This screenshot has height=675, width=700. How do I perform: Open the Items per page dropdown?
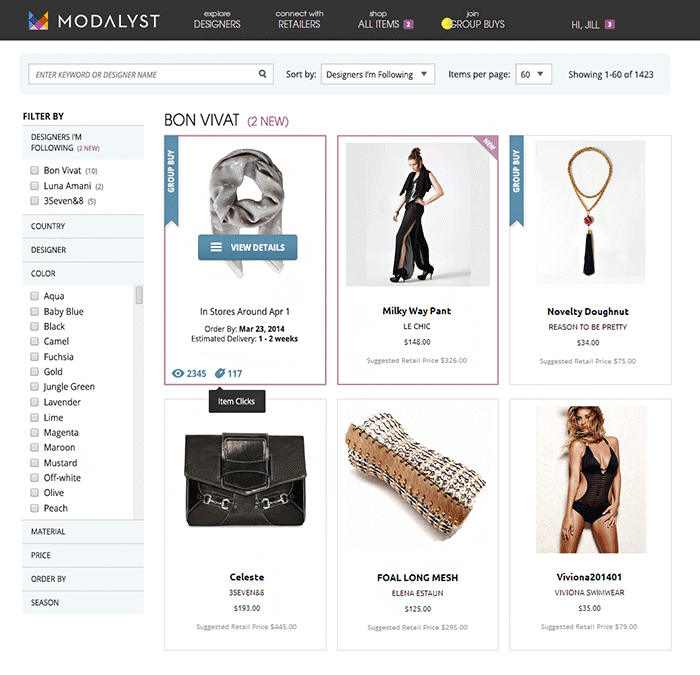click(533, 74)
